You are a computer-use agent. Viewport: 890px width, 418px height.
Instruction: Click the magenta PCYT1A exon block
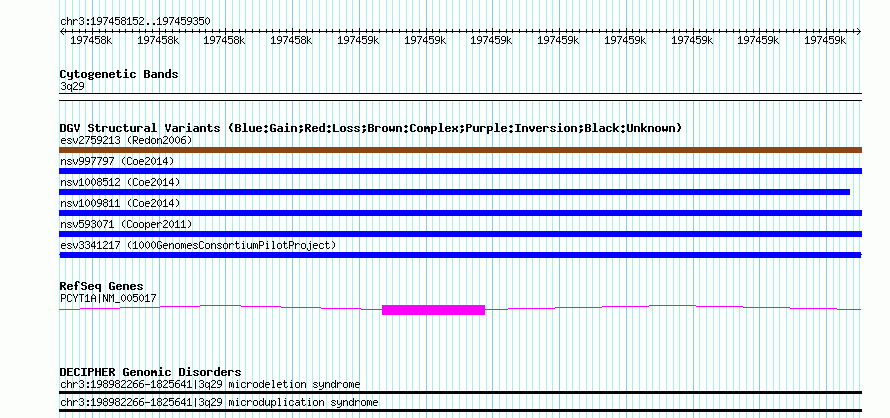pos(434,310)
